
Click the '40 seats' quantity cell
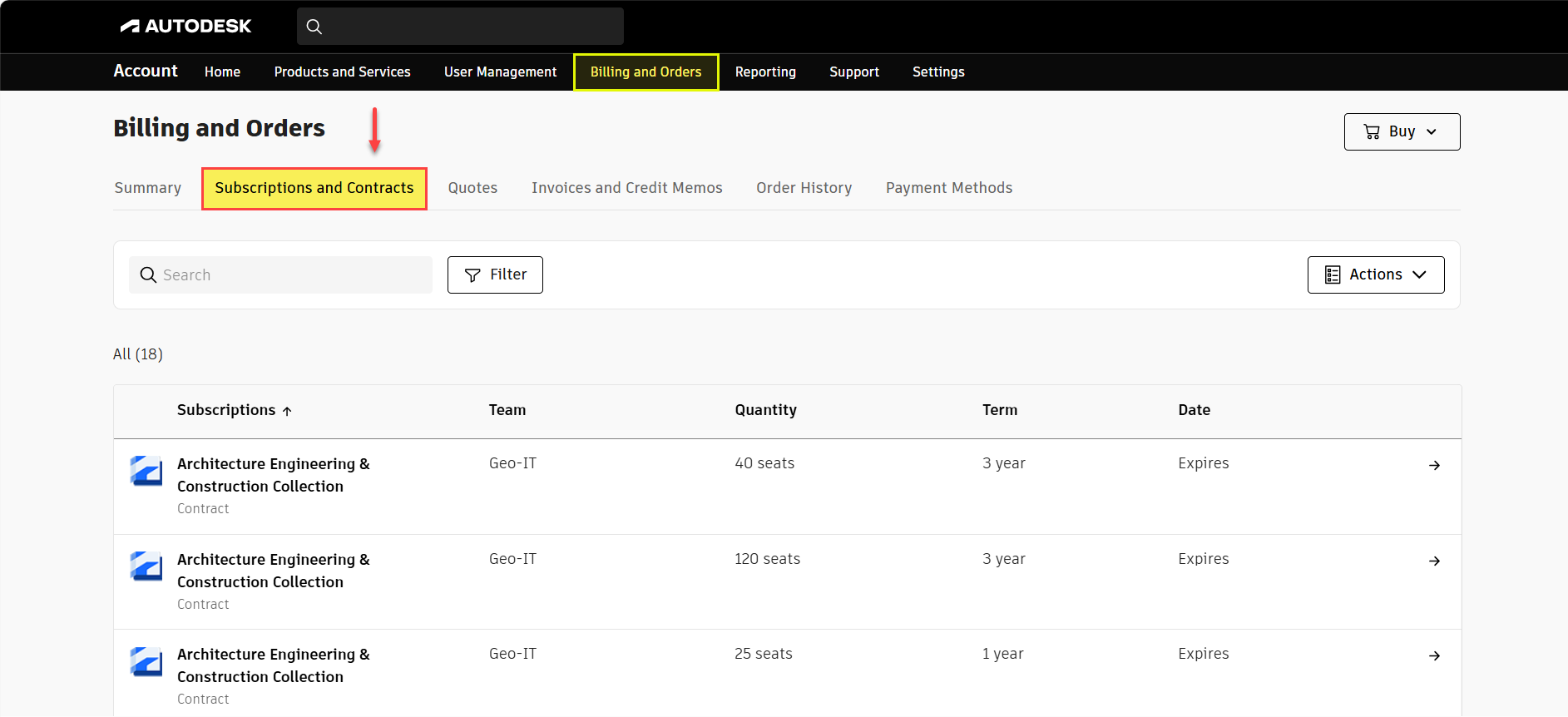764,463
